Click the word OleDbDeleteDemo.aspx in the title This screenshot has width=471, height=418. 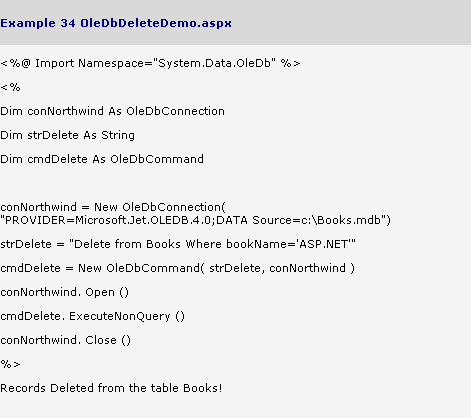click(x=156, y=23)
